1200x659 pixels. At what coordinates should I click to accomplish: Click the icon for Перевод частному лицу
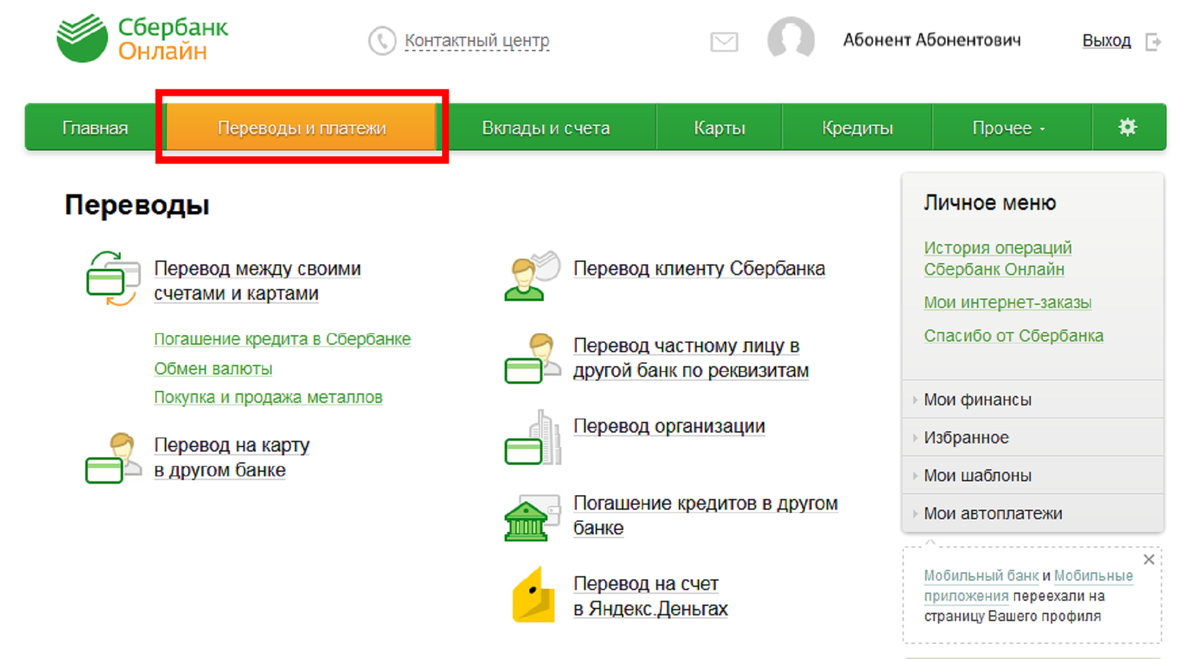coord(531,358)
